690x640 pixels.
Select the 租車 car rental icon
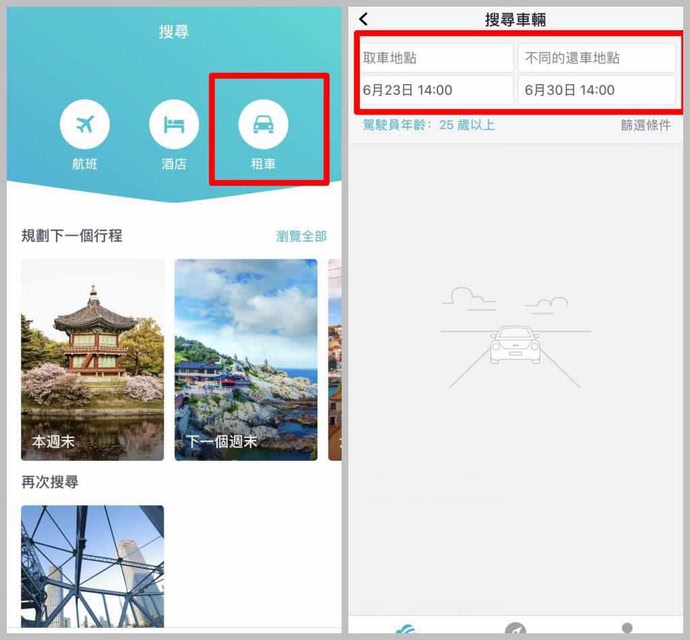coord(263,126)
